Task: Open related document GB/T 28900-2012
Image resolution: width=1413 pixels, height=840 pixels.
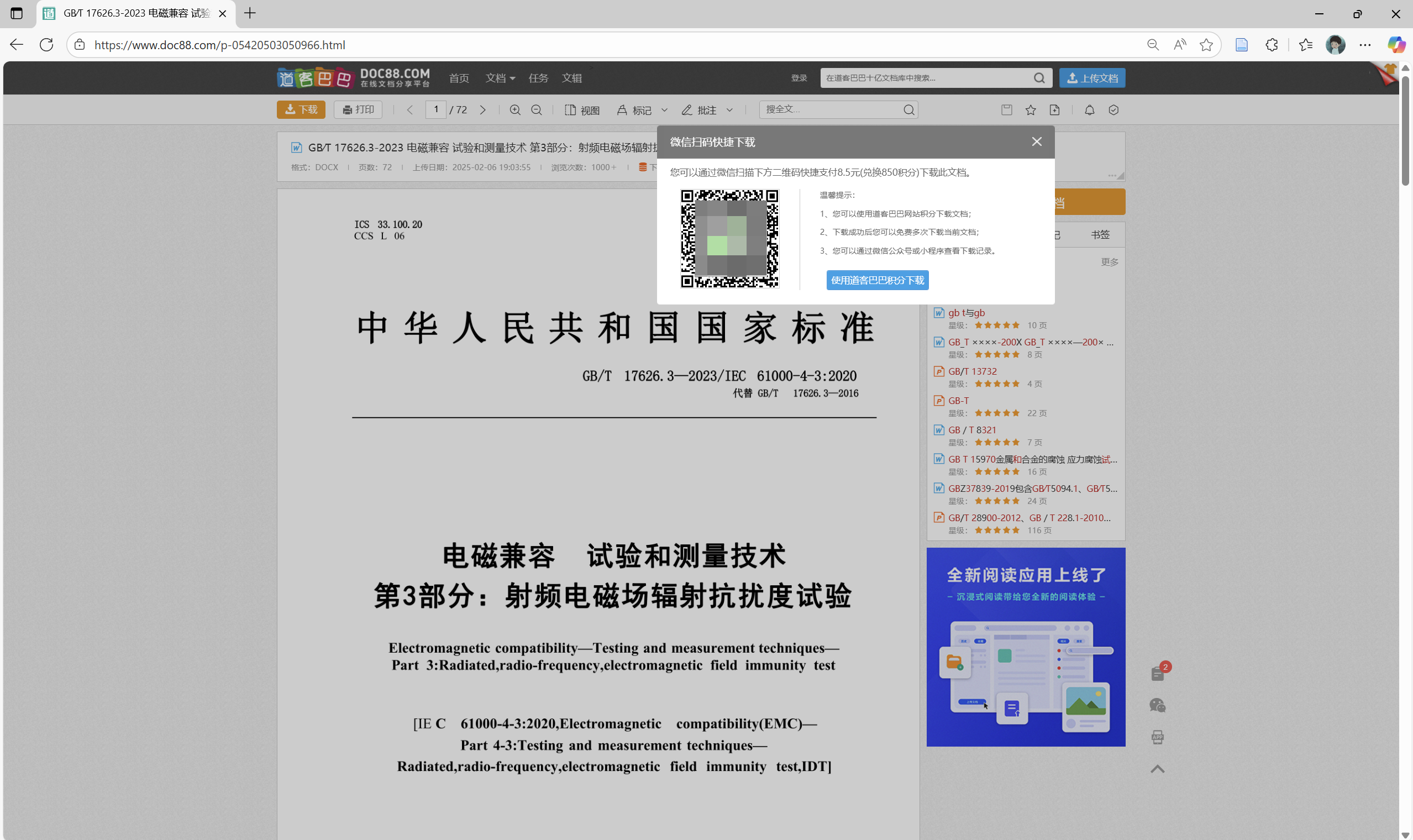Action: [1029, 518]
